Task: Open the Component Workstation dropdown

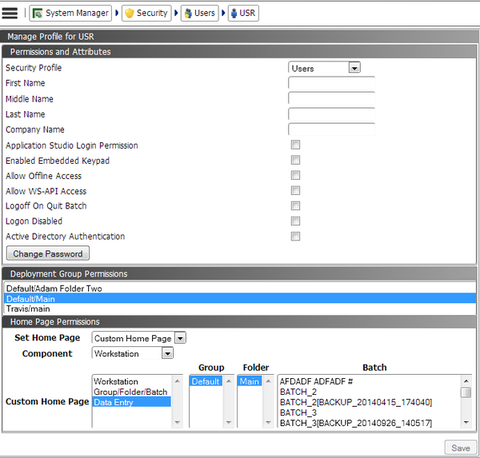Action: click(133, 353)
